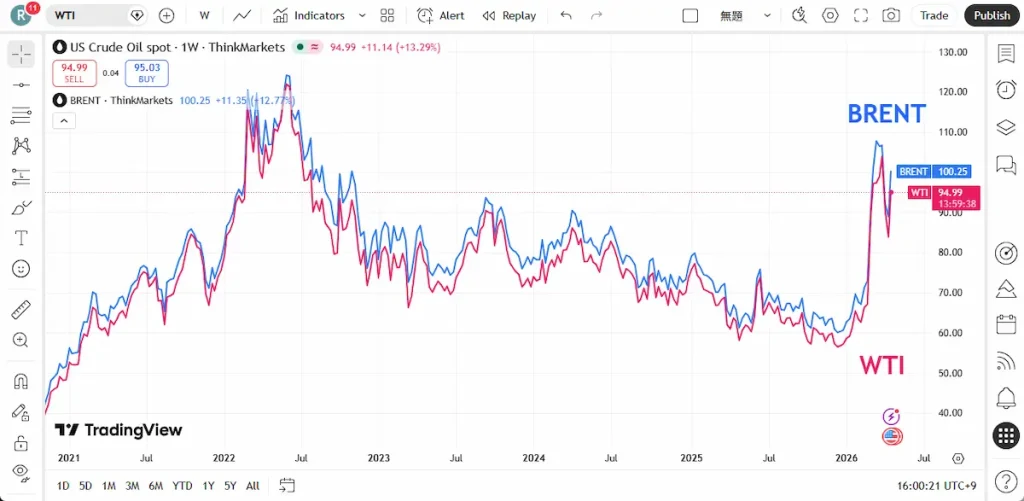Open the go to date calendar
The image size is (1024, 501).
287,485
